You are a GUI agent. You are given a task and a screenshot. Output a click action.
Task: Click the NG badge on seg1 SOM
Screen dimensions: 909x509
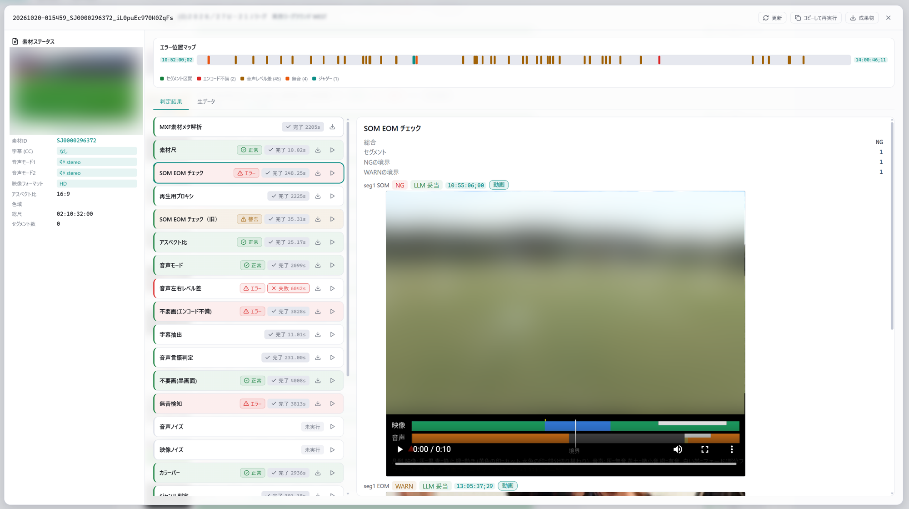(400, 185)
